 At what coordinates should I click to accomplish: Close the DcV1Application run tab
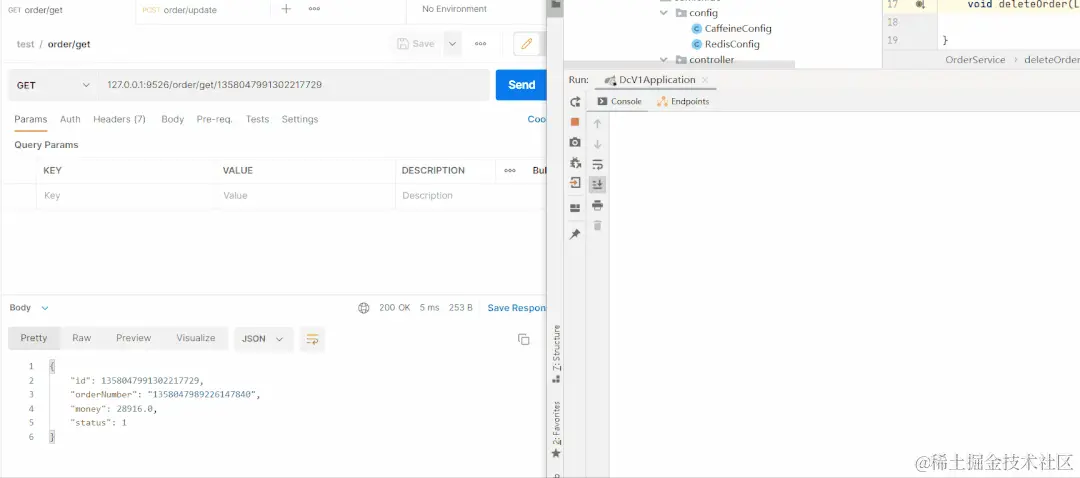pos(705,80)
